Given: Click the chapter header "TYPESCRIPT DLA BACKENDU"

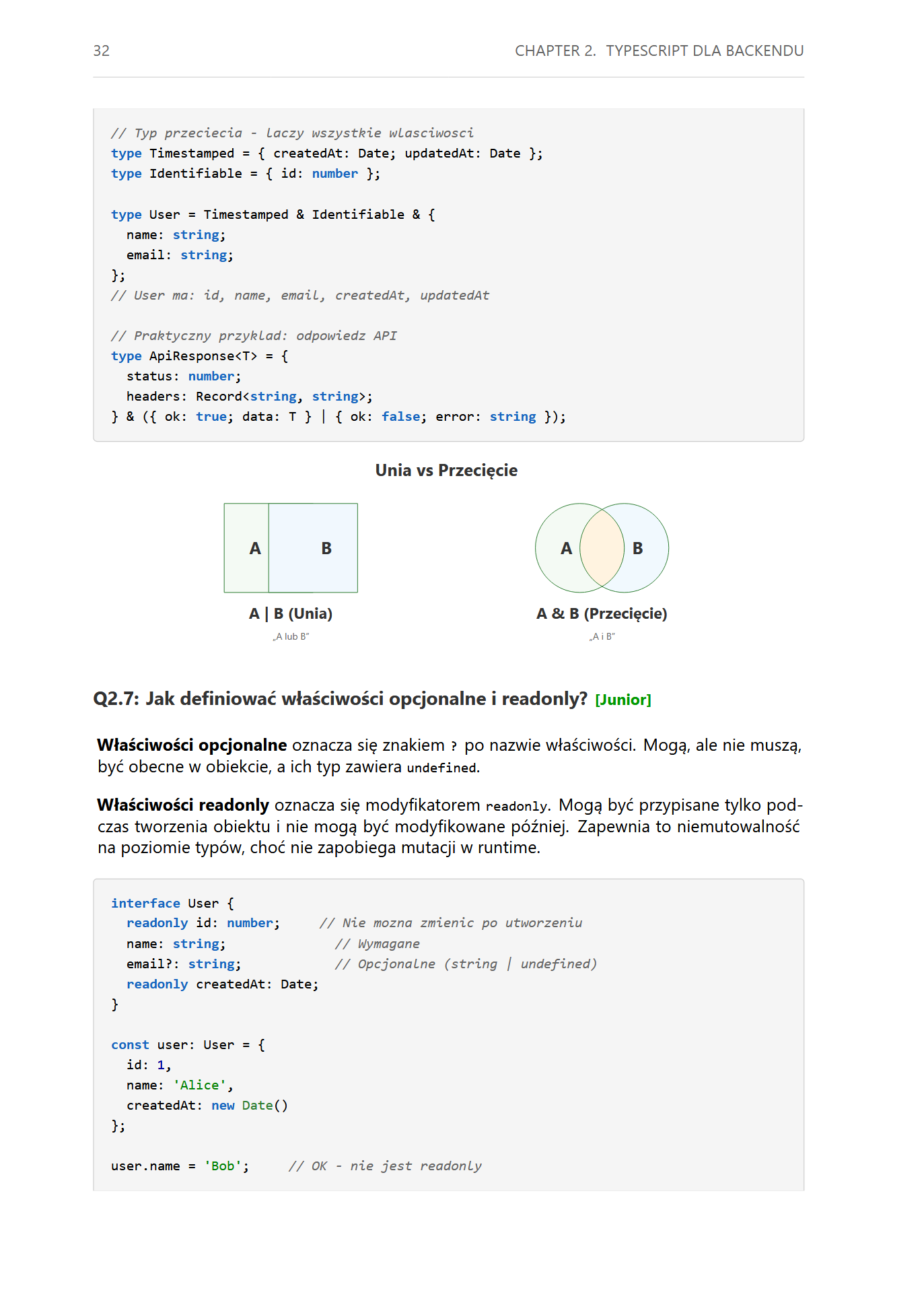Looking at the screenshot, I should [704, 51].
